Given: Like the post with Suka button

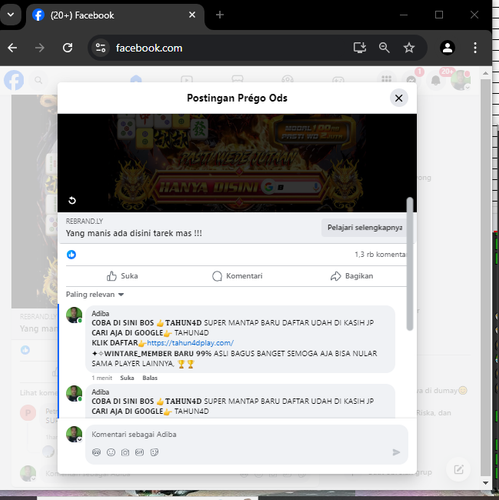Looking at the screenshot, I should [x=122, y=276].
